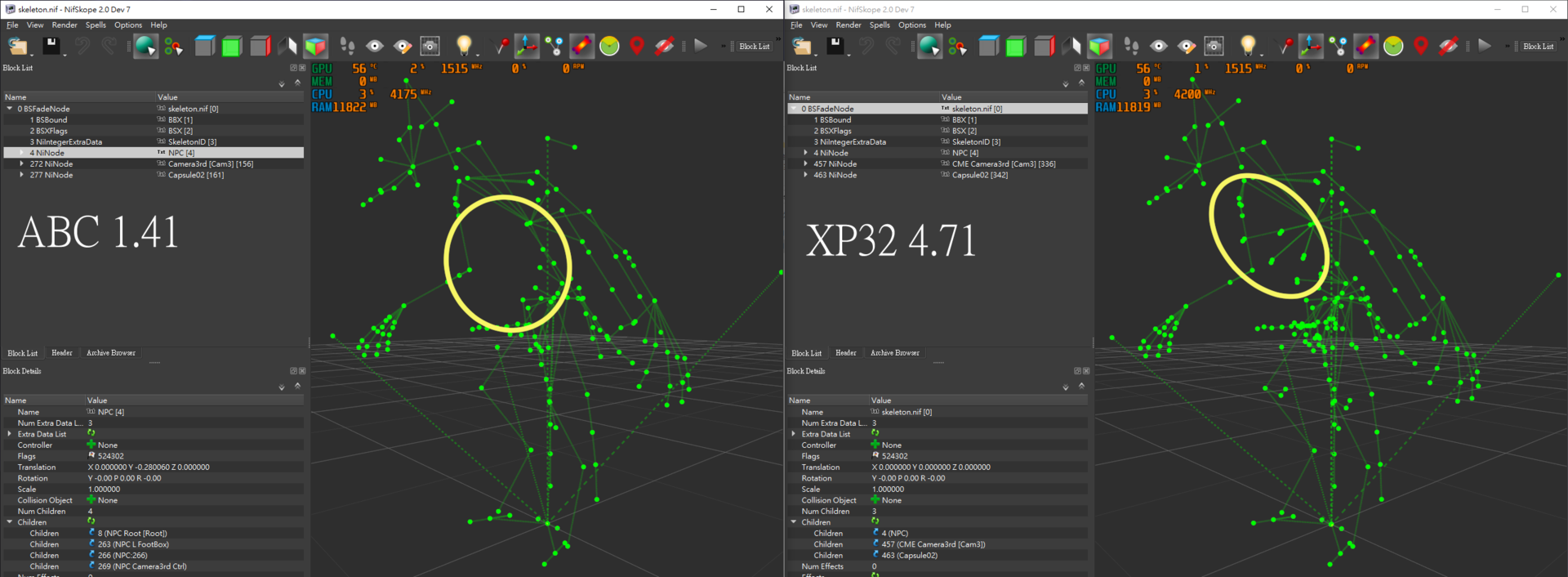Image resolution: width=1568 pixels, height=577 pixels.
Task: Select 3 NiIntegerExtraData row in right block list
Action: point(938,141)
